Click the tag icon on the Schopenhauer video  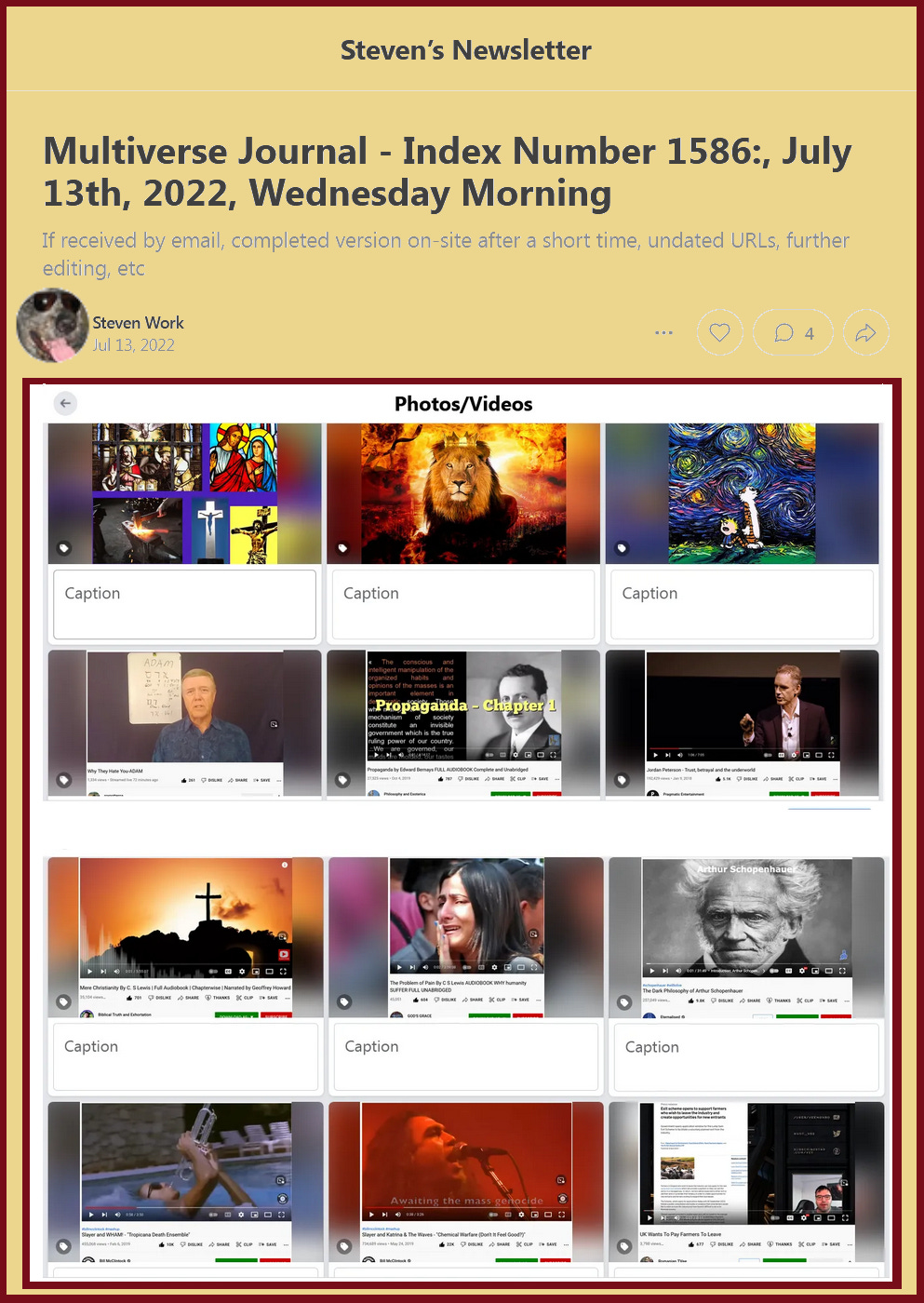click(x=624, y=1002)
